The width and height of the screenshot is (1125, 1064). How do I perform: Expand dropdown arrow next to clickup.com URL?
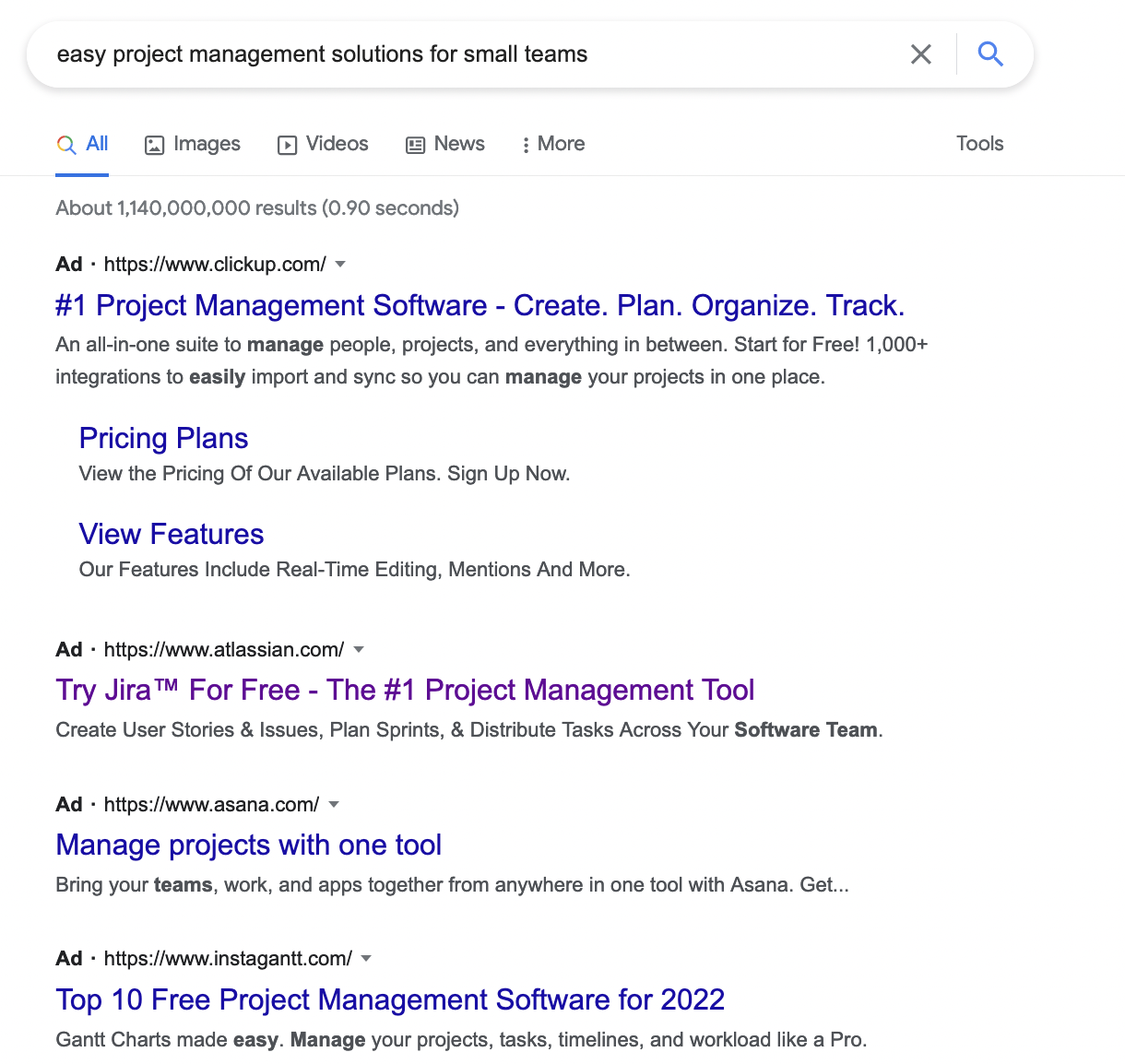340,265
